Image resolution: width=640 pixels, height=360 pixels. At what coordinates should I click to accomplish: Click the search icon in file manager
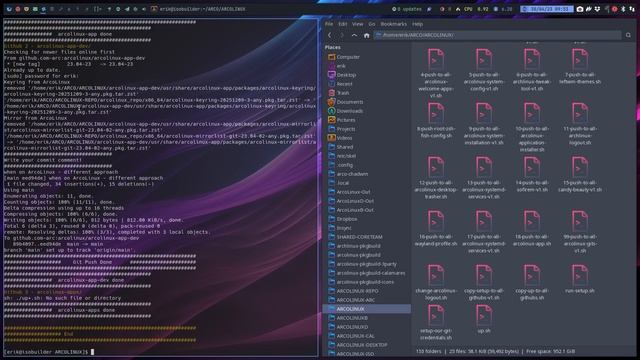pyautogui.click(x=628, y=36)
